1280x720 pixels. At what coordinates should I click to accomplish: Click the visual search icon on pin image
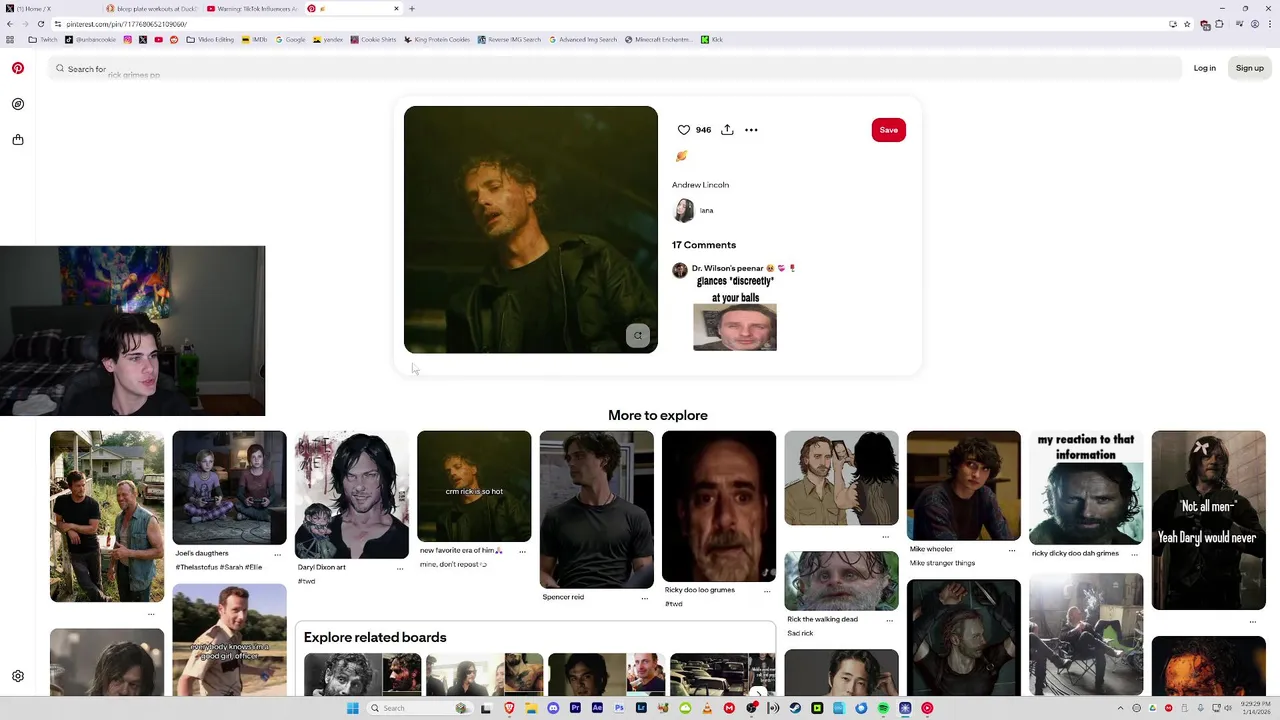(638, 336)
